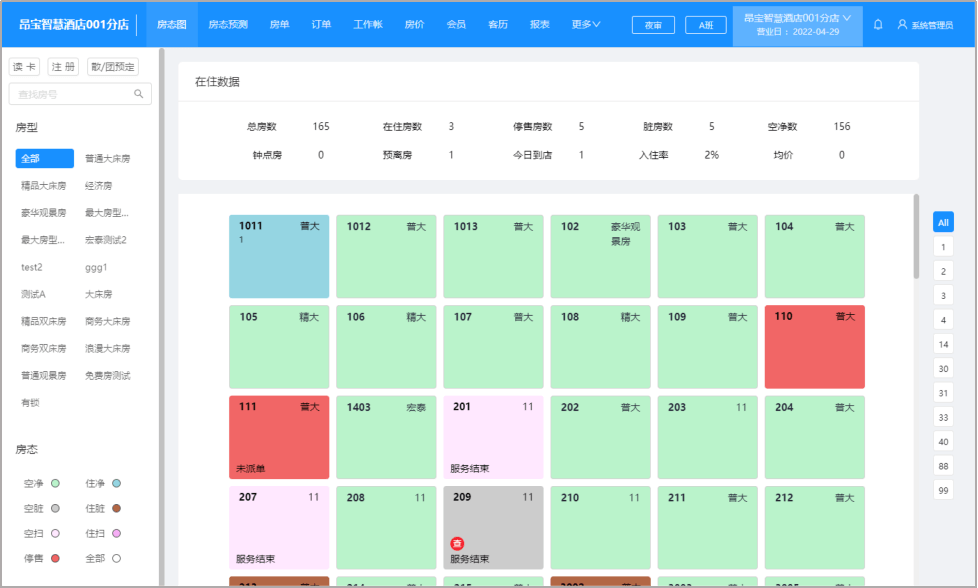Navigate to the 会员 menu
The width and height of the screenshot is (978, 588).
click(456, 24)
